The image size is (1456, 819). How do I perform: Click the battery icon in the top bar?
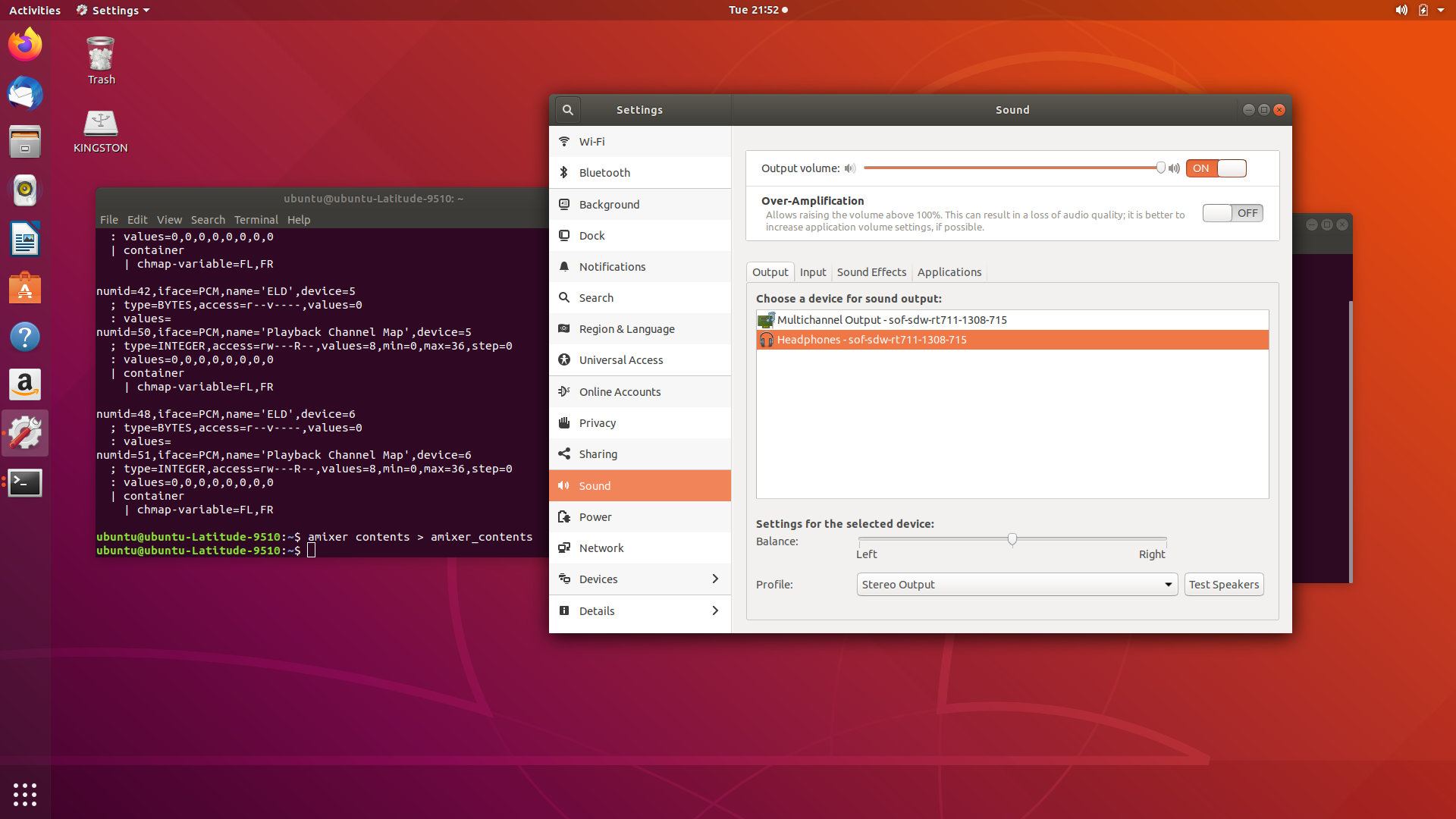point(1423,10)
